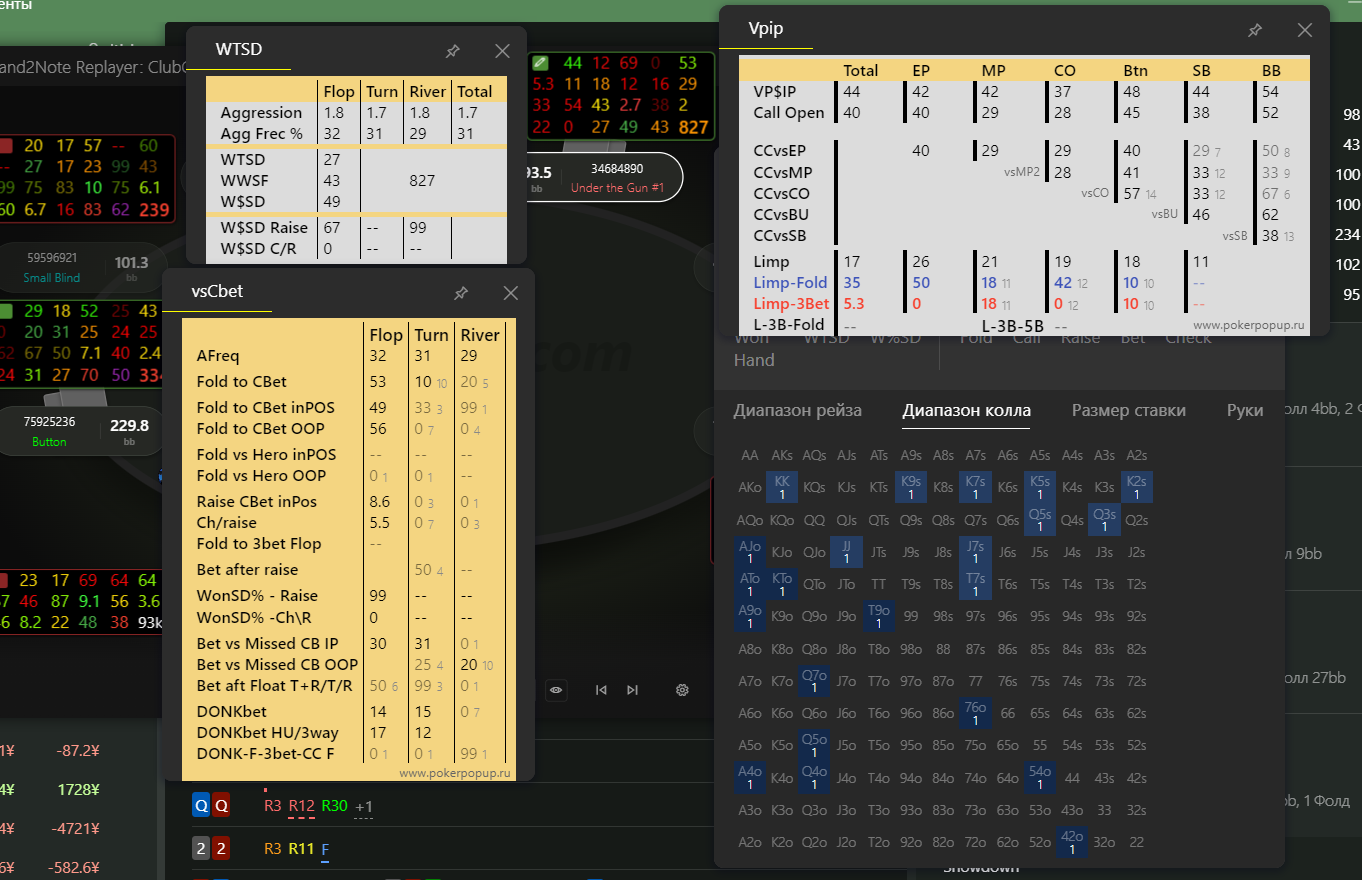The height and width of the screenshot is (880, 1362).
Task: Select 42o cell in range matrix
Action: 1072,842
